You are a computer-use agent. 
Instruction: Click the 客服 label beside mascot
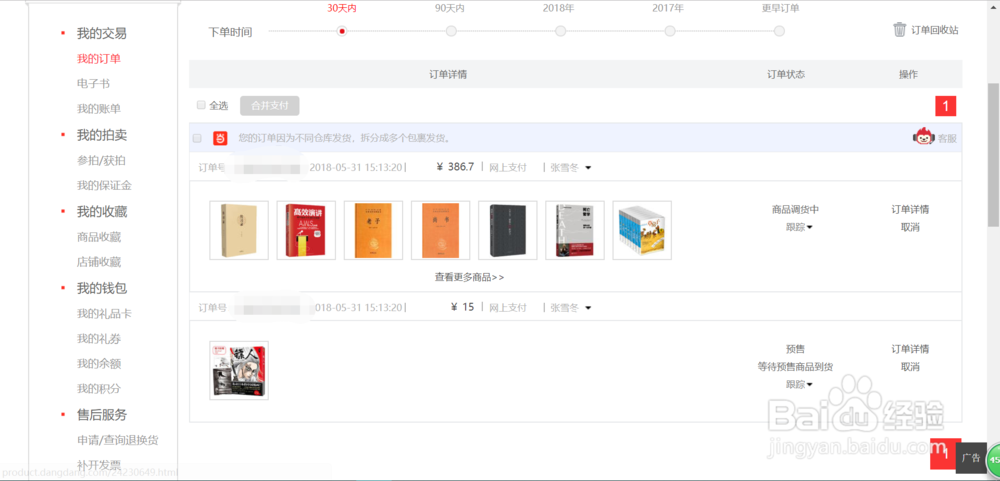[947, 138]
